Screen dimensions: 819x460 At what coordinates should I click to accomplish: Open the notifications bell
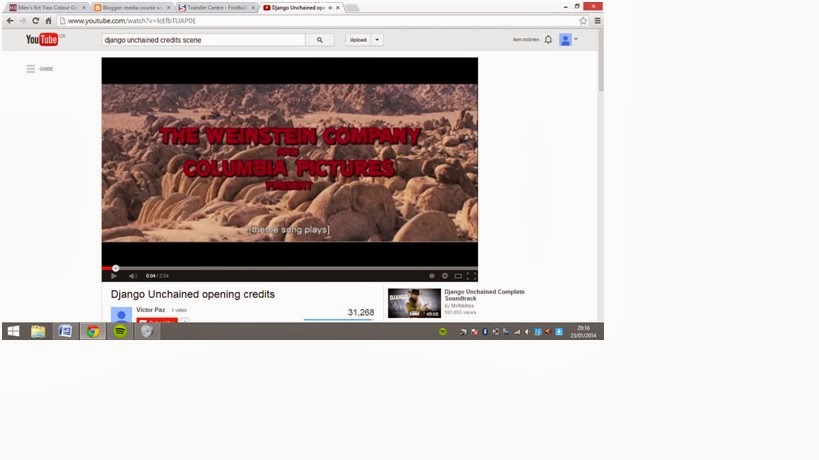coord(548,40)
